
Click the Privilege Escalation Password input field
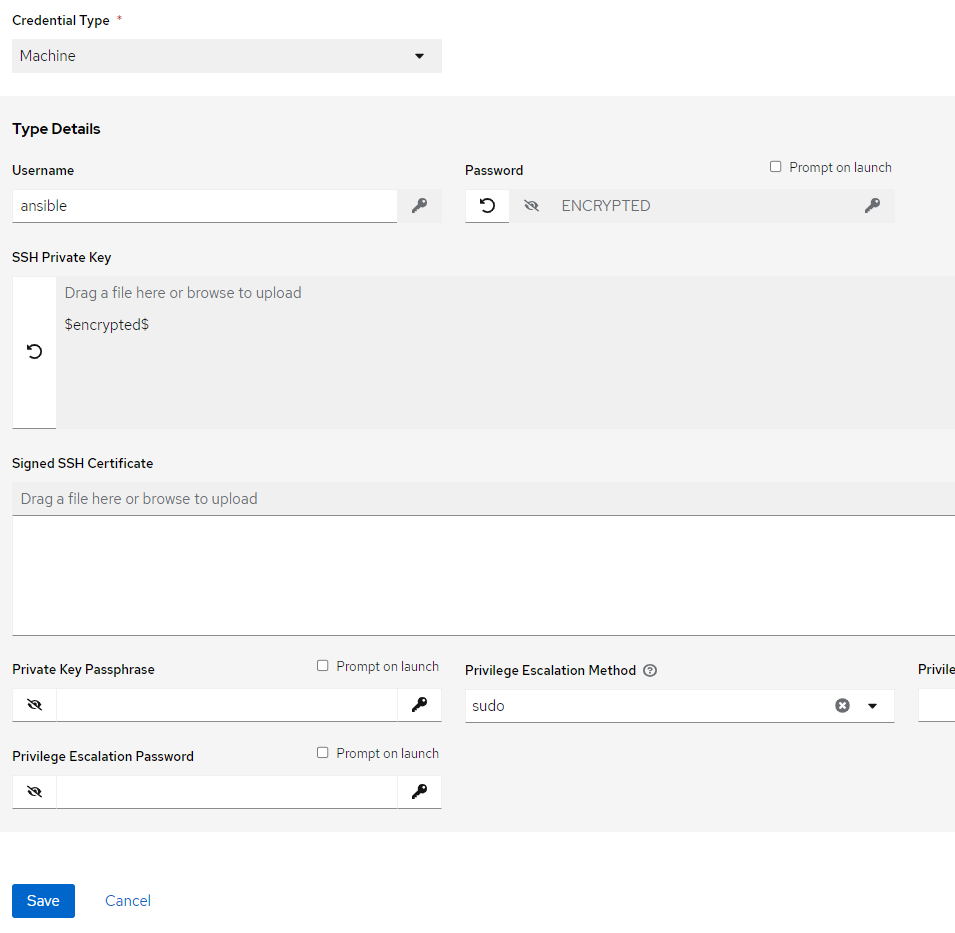(x=227, y=792)
